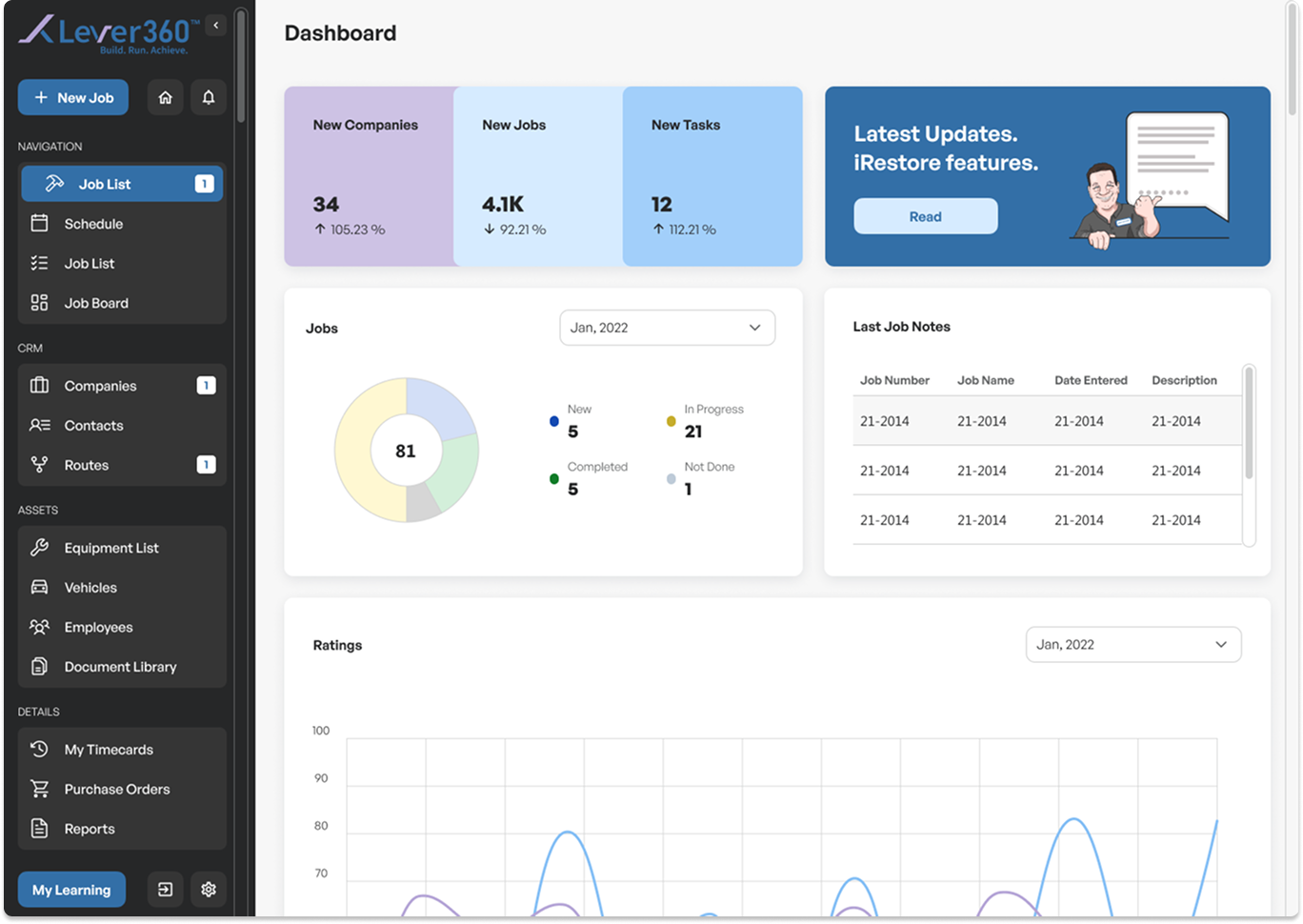Click the sidebar's vertical scrollbar
The width and height of the screenshot is (1303, 924).
tap(241, 67)
